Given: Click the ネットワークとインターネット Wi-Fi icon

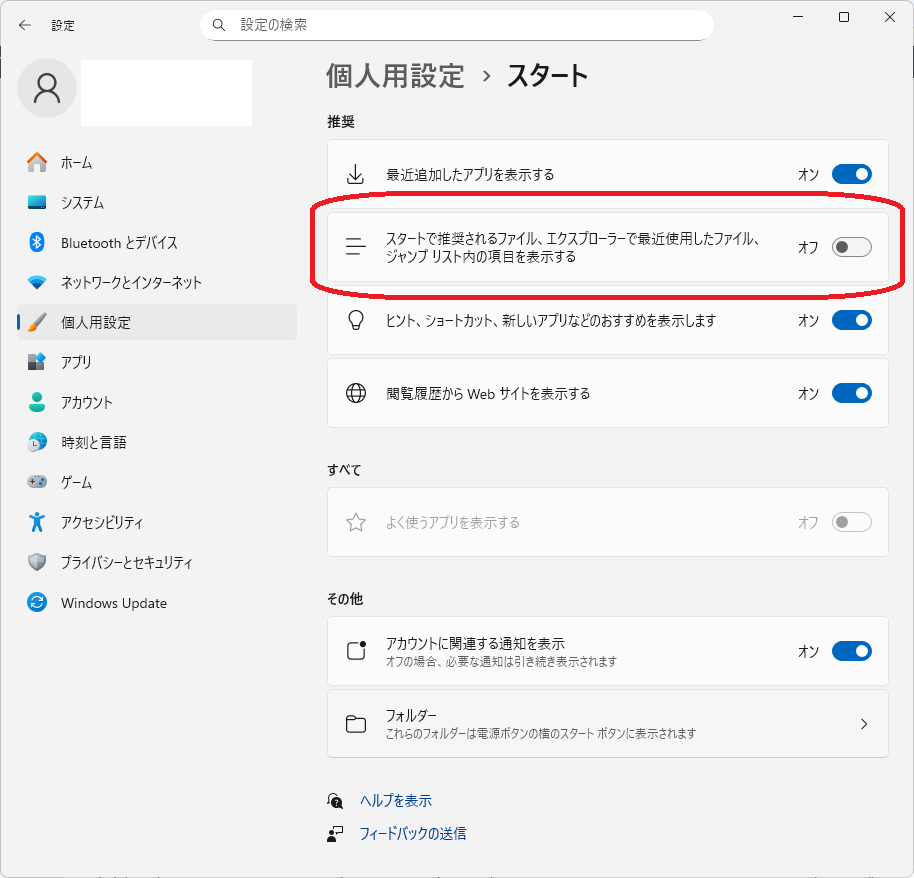Looking at the screenshot, I should (x=37, y=282).
